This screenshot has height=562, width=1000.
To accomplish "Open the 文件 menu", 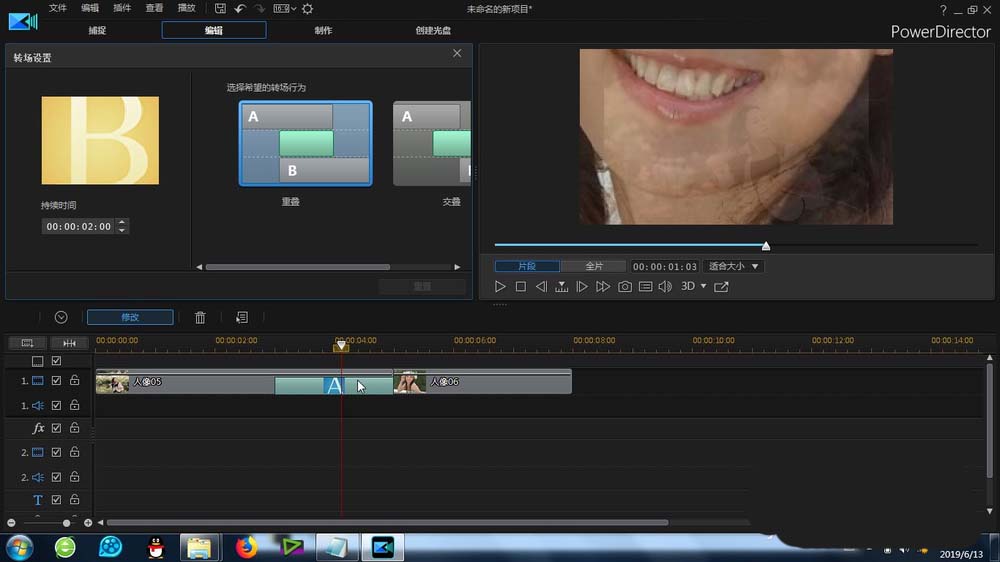I will point(58,8).
